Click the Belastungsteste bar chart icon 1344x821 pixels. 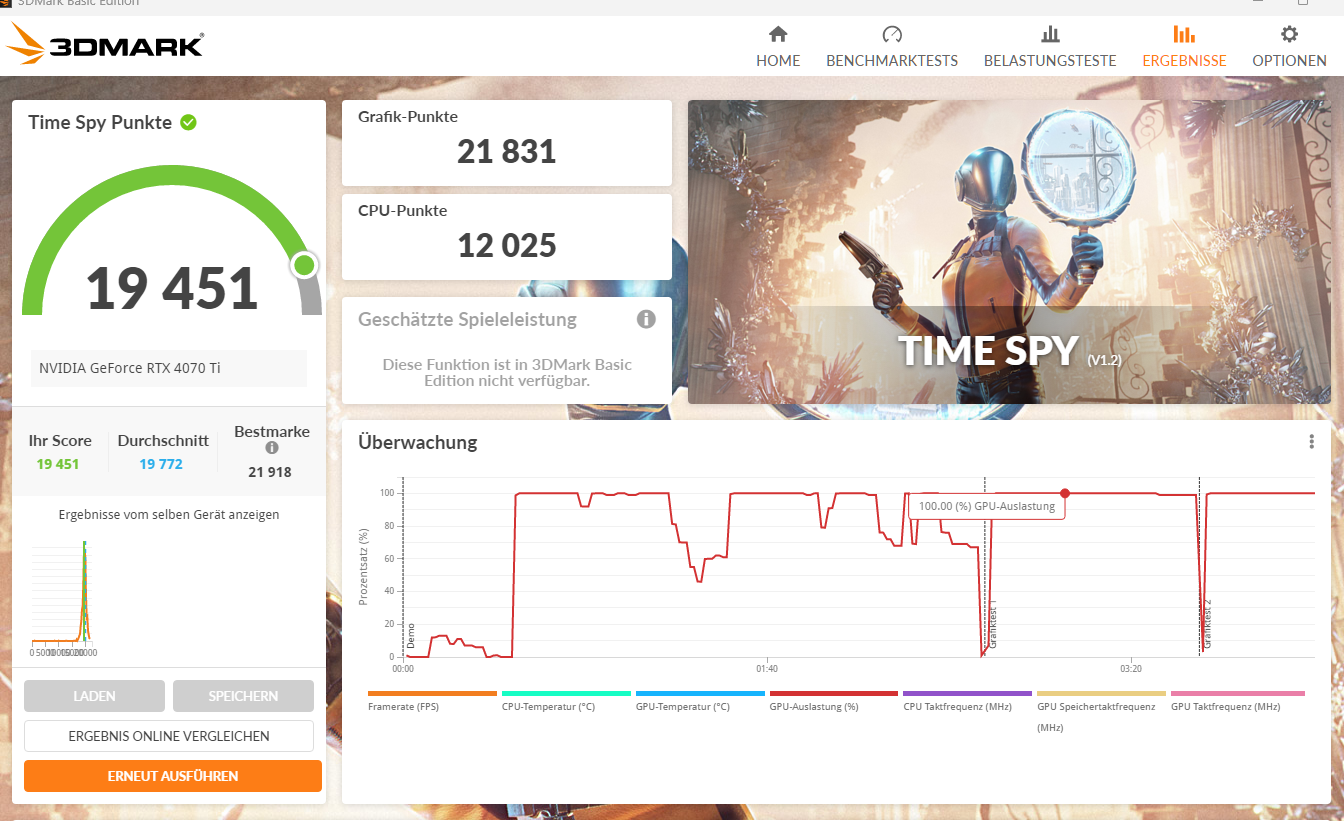(x=1050, y=34)
